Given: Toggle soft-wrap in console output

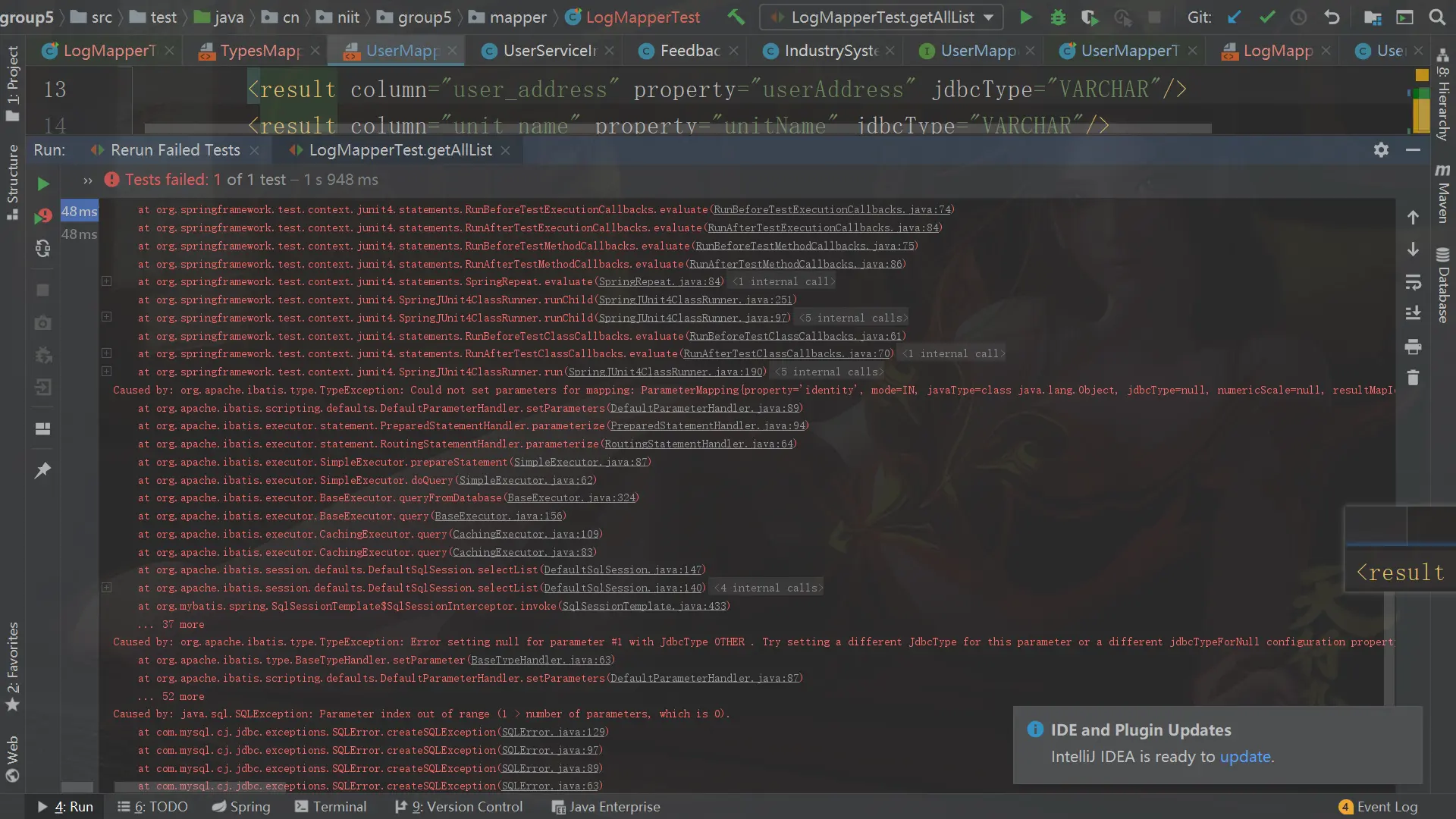Looking at the screenshot, I should pos(1413,283).
